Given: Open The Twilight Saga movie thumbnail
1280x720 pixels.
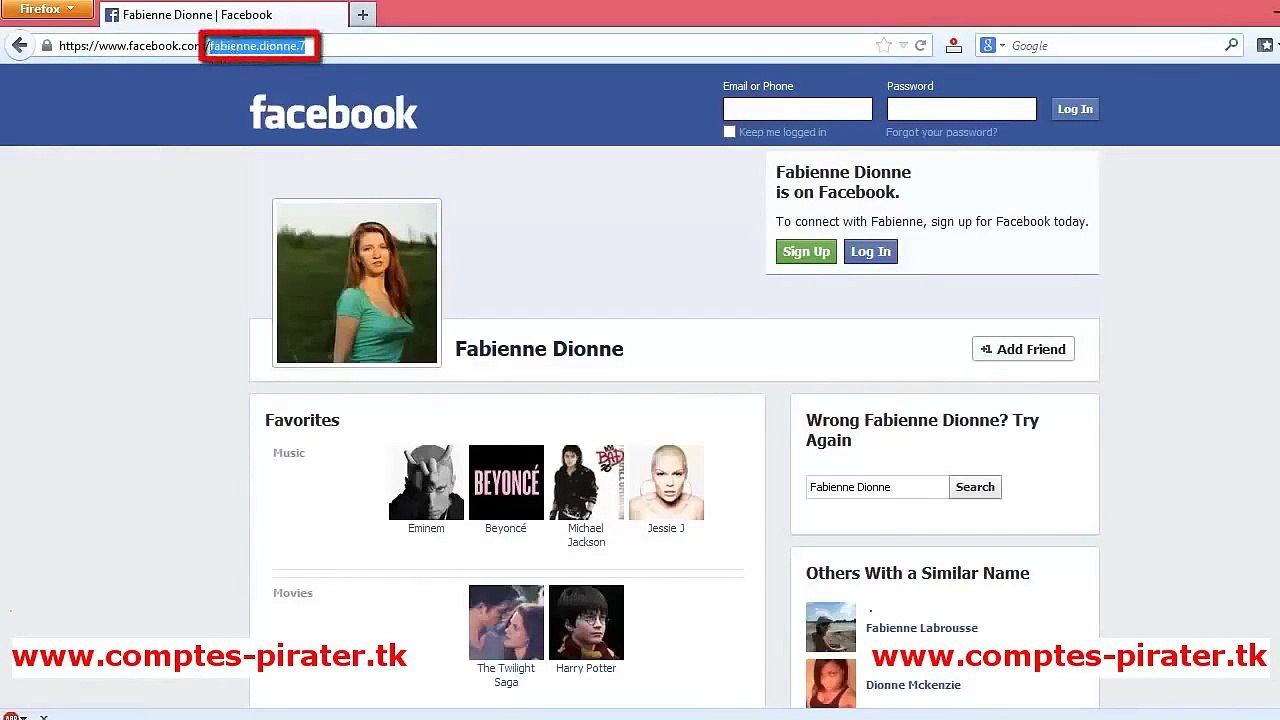Looking at the screenshot, I should [x=506, y=623].
